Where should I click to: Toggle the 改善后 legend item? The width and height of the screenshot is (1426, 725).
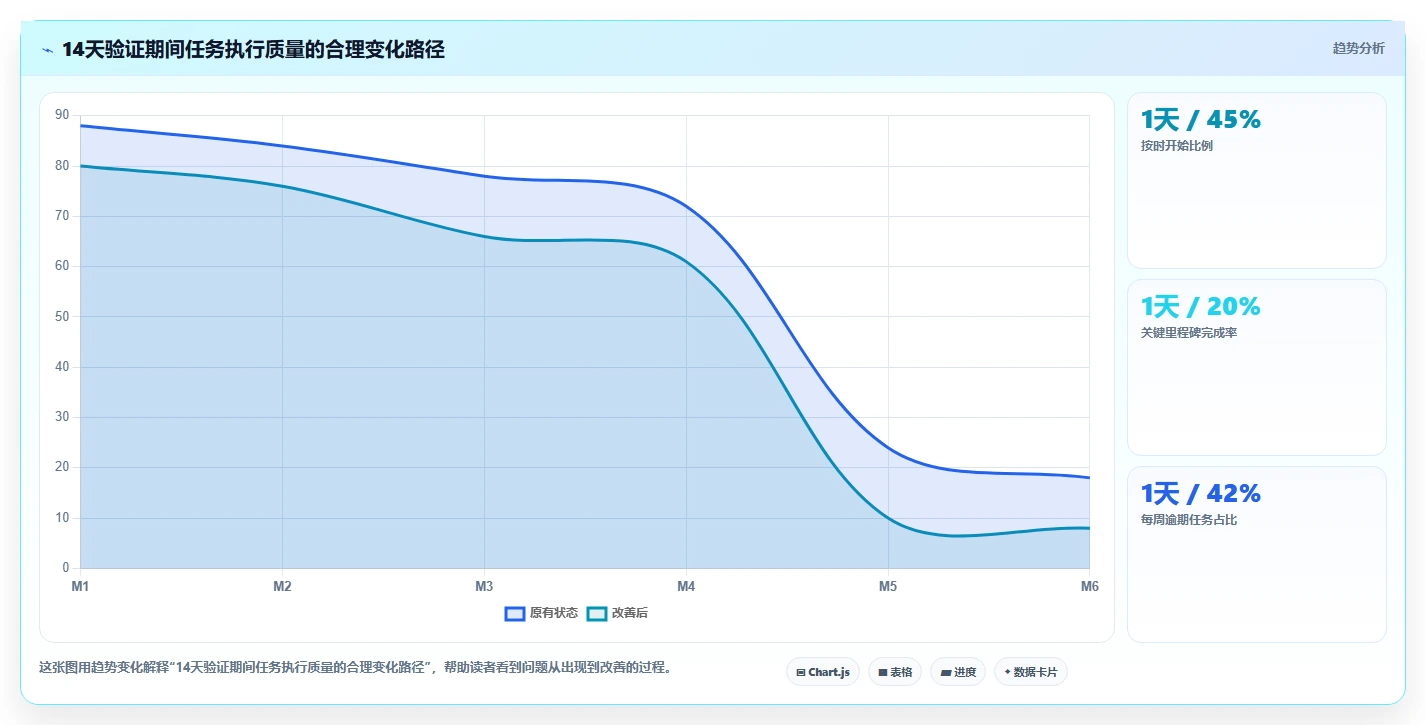click(617, 613)
